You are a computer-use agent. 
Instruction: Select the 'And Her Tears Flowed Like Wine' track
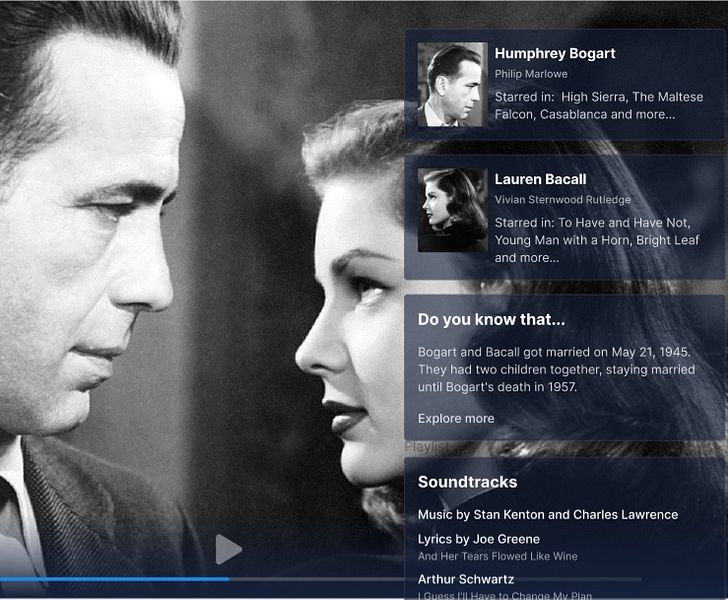[x=498, y=556]
